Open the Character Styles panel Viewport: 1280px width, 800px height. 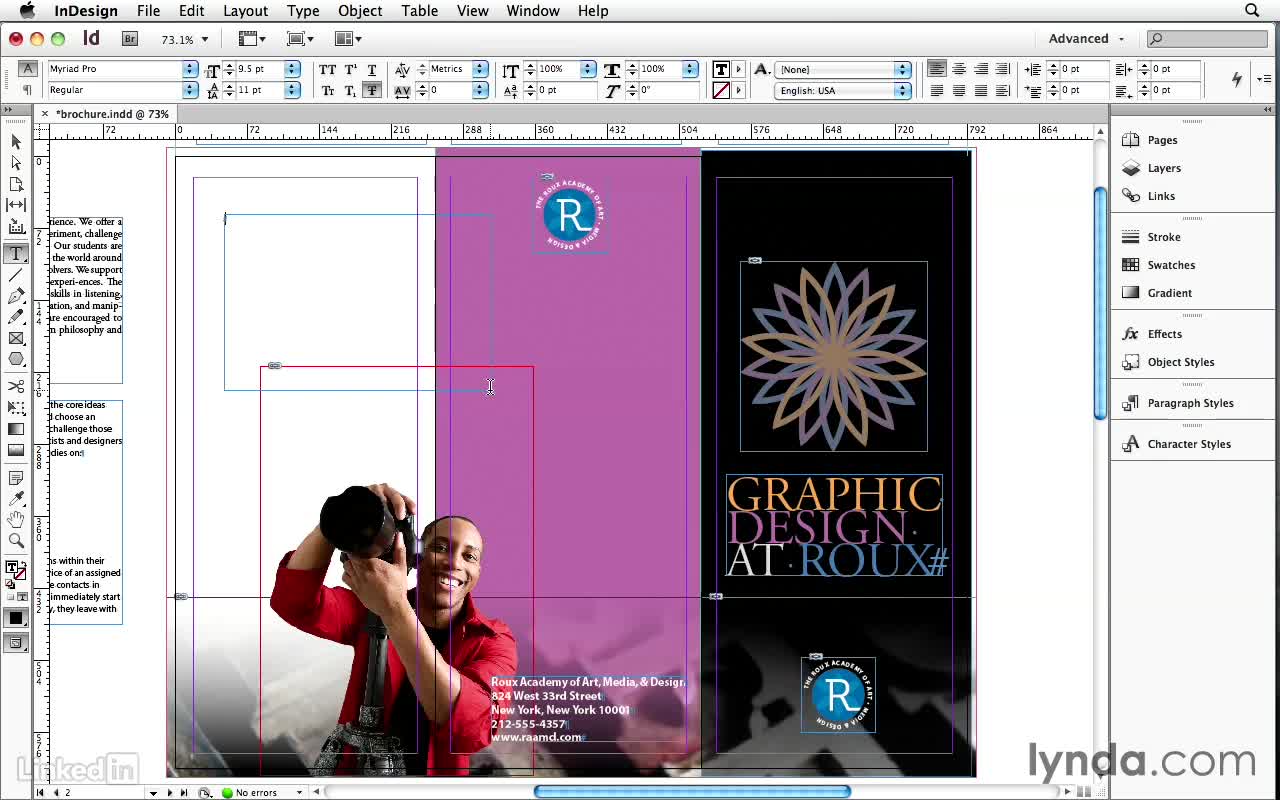pyautogui.click(x=1189, y=444)
